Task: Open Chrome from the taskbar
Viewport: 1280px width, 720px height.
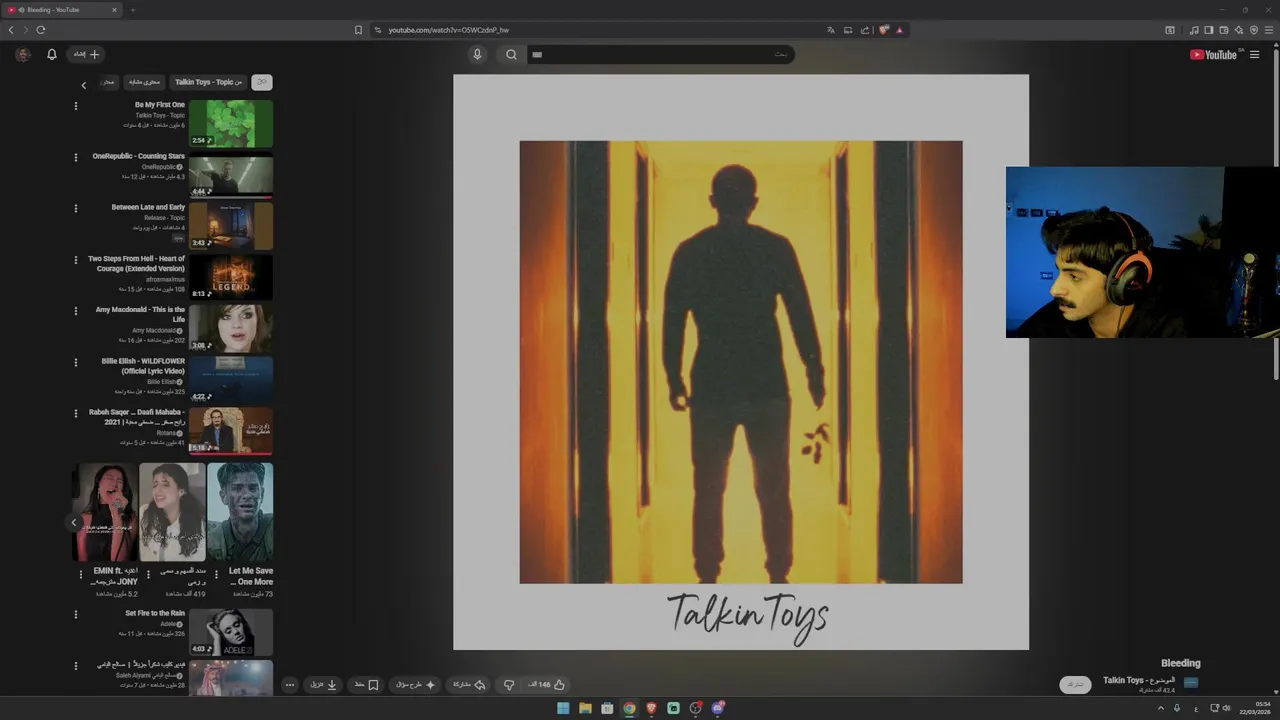Action: (629, 708)
